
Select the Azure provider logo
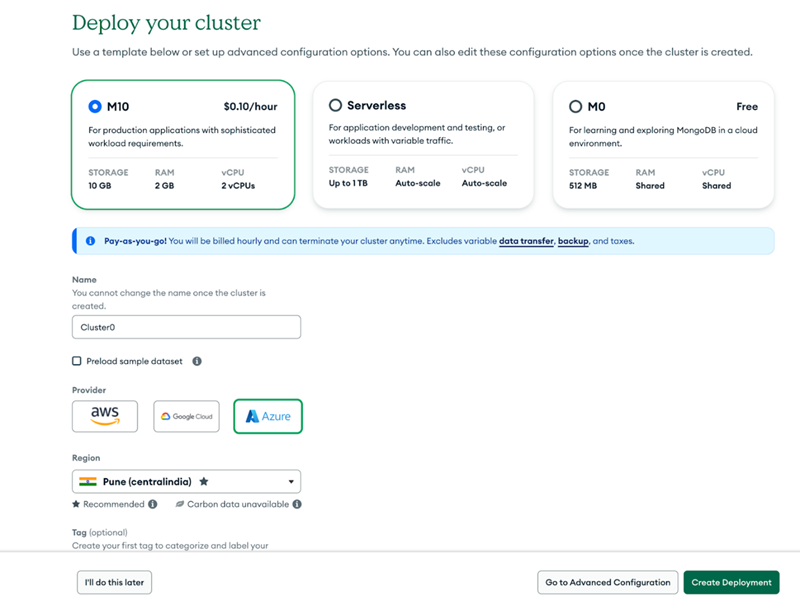coord(267,416)
